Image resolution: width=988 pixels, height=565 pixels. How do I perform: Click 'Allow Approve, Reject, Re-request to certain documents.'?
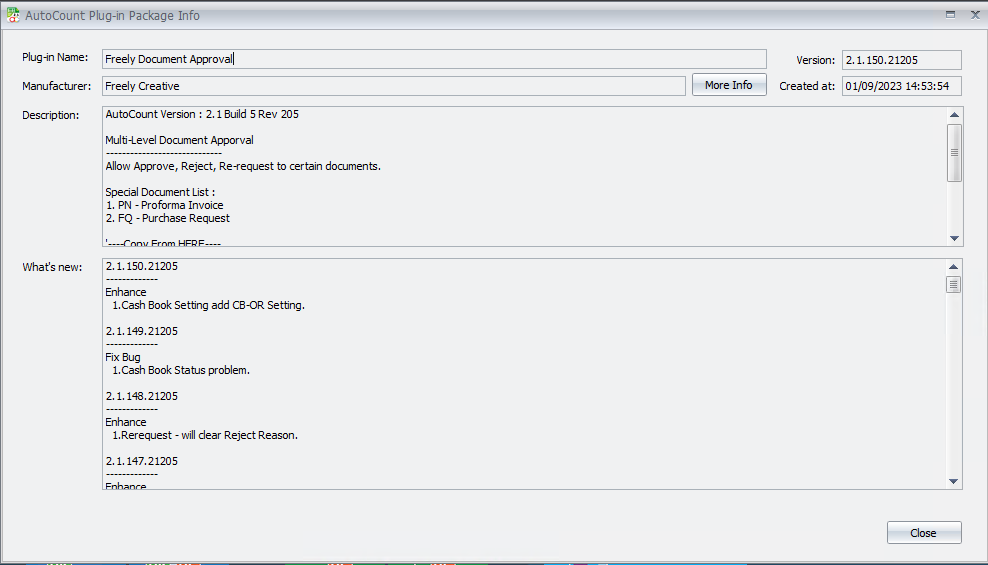tap(243, 166)
